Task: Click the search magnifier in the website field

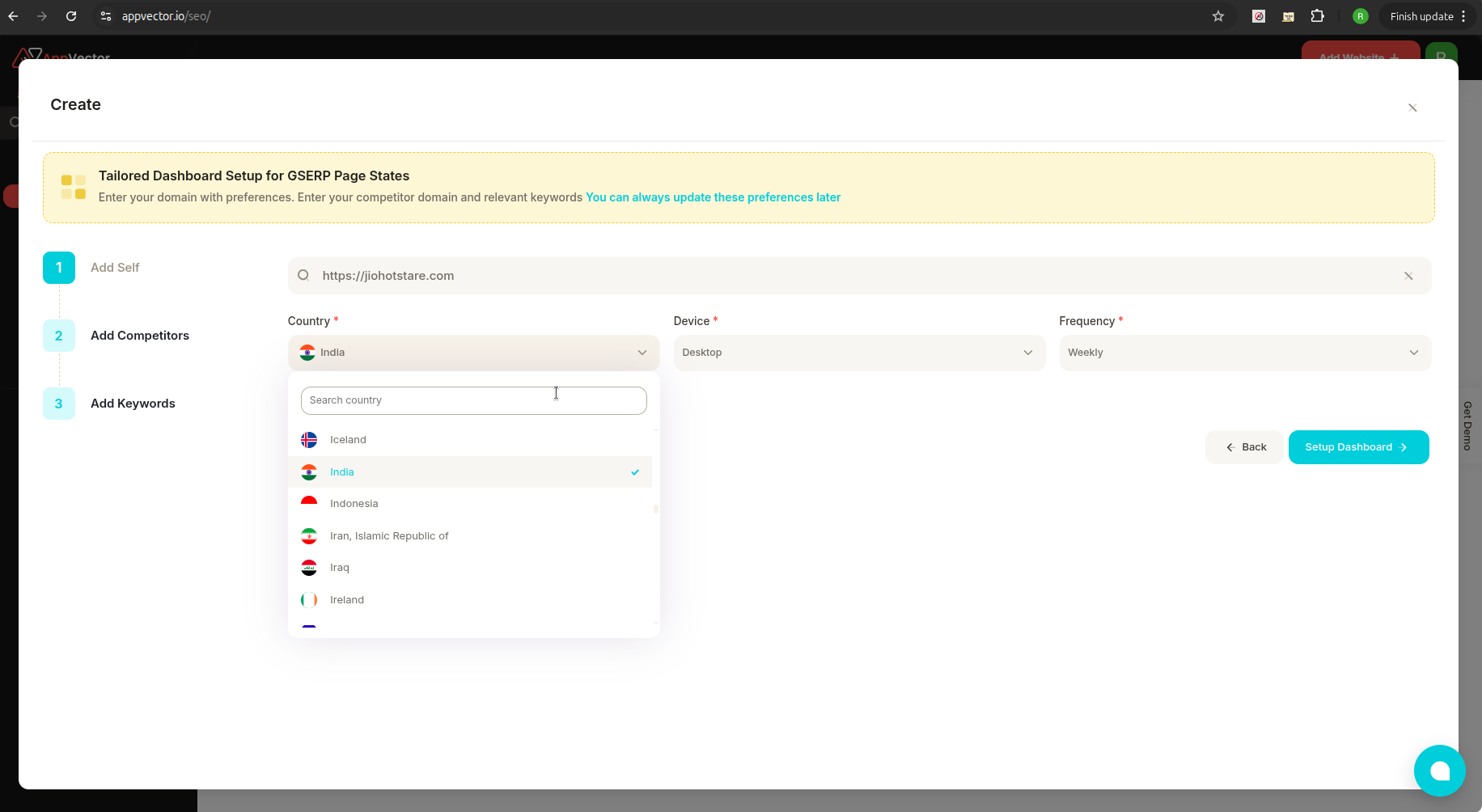Action: [303, 275]
